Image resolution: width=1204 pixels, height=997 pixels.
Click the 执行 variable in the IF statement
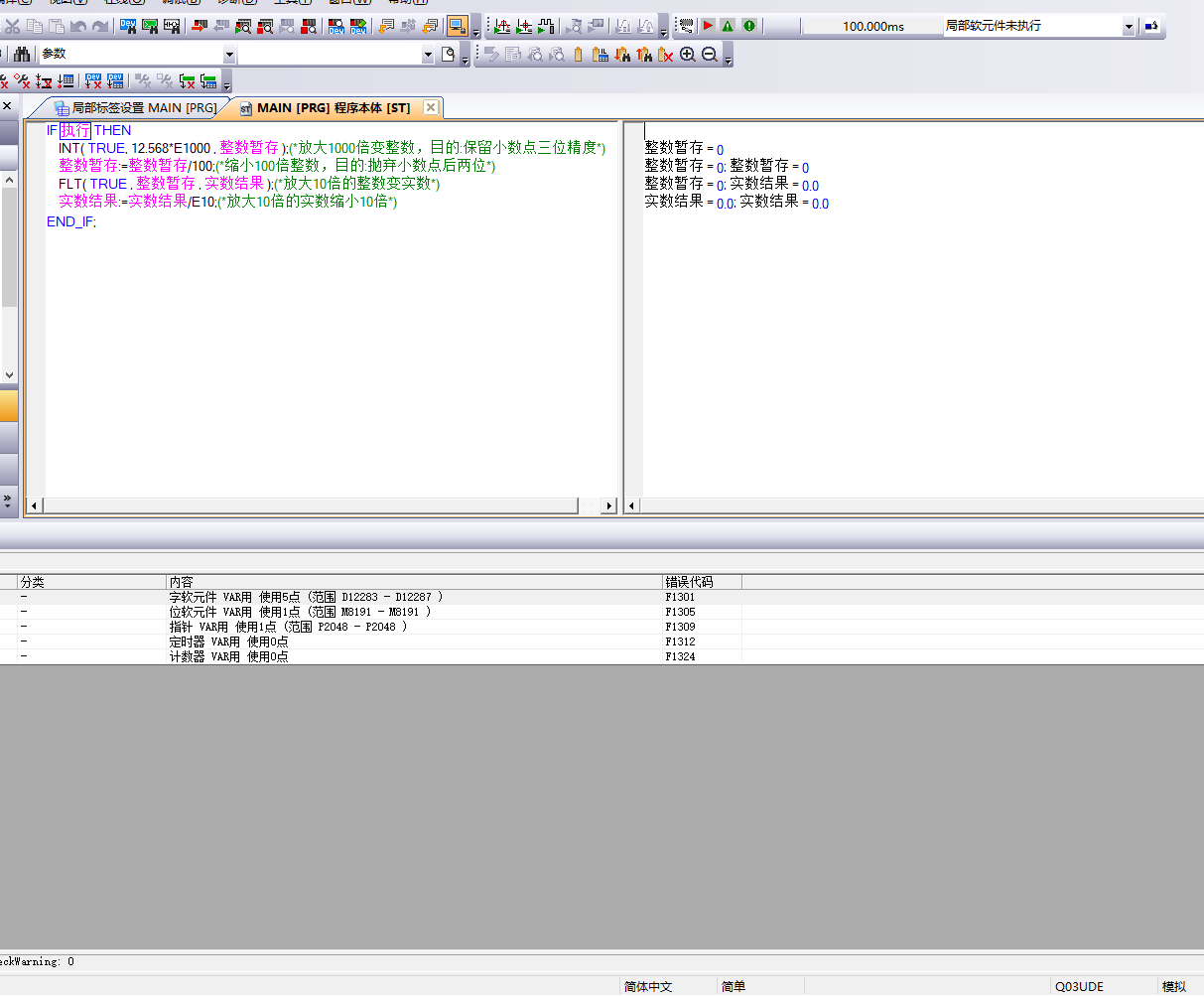click(x=75, y=130)
